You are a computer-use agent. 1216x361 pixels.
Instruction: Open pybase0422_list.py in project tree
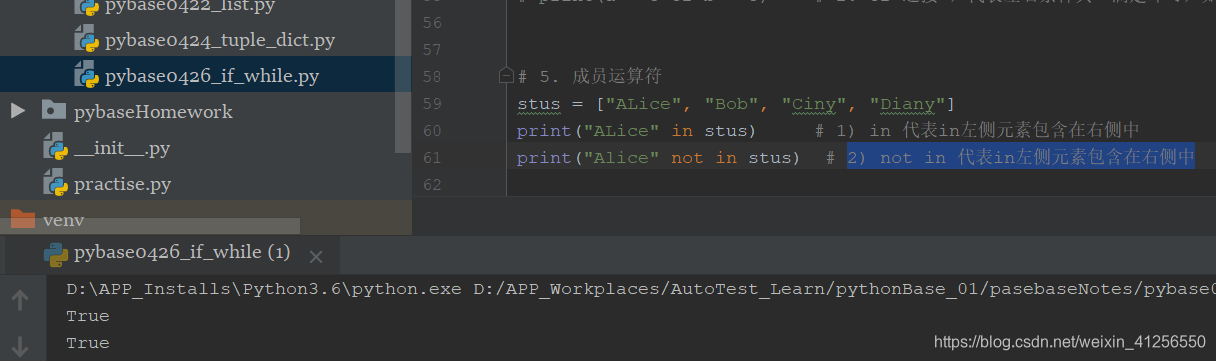pyautogui.click(x=190, y=6)
